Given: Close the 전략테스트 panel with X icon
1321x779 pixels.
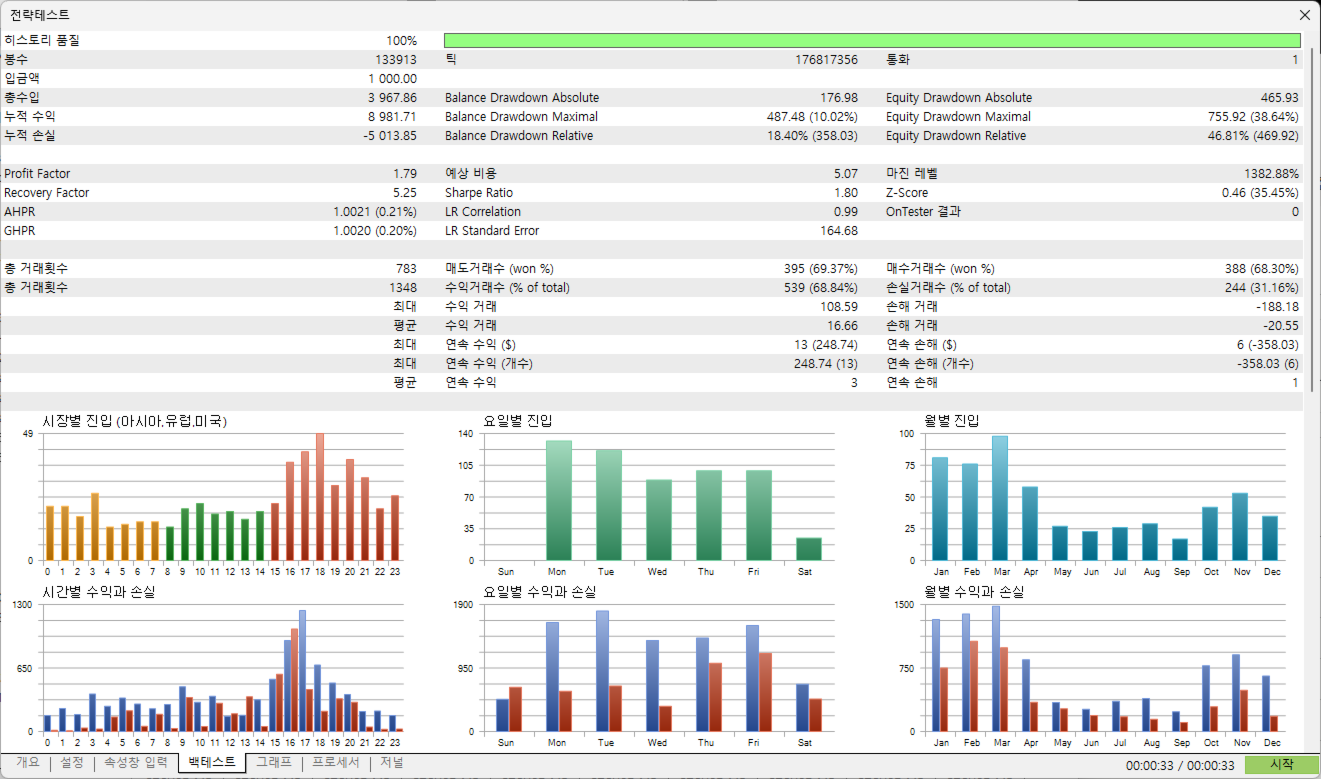Looking at the screenshot, I should tap(1305, 15).
